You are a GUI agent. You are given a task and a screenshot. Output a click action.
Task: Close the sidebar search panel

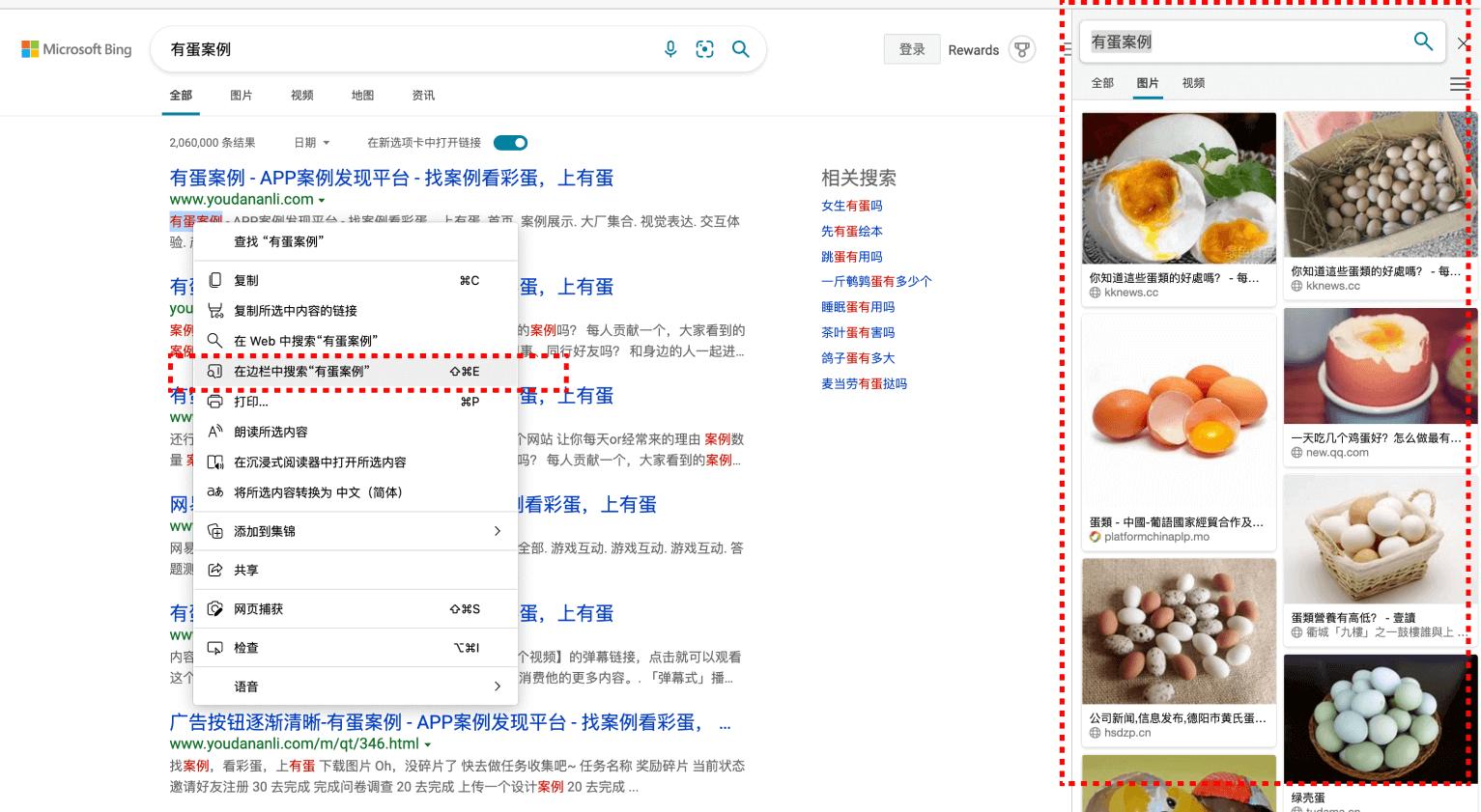pos(1463,43)
